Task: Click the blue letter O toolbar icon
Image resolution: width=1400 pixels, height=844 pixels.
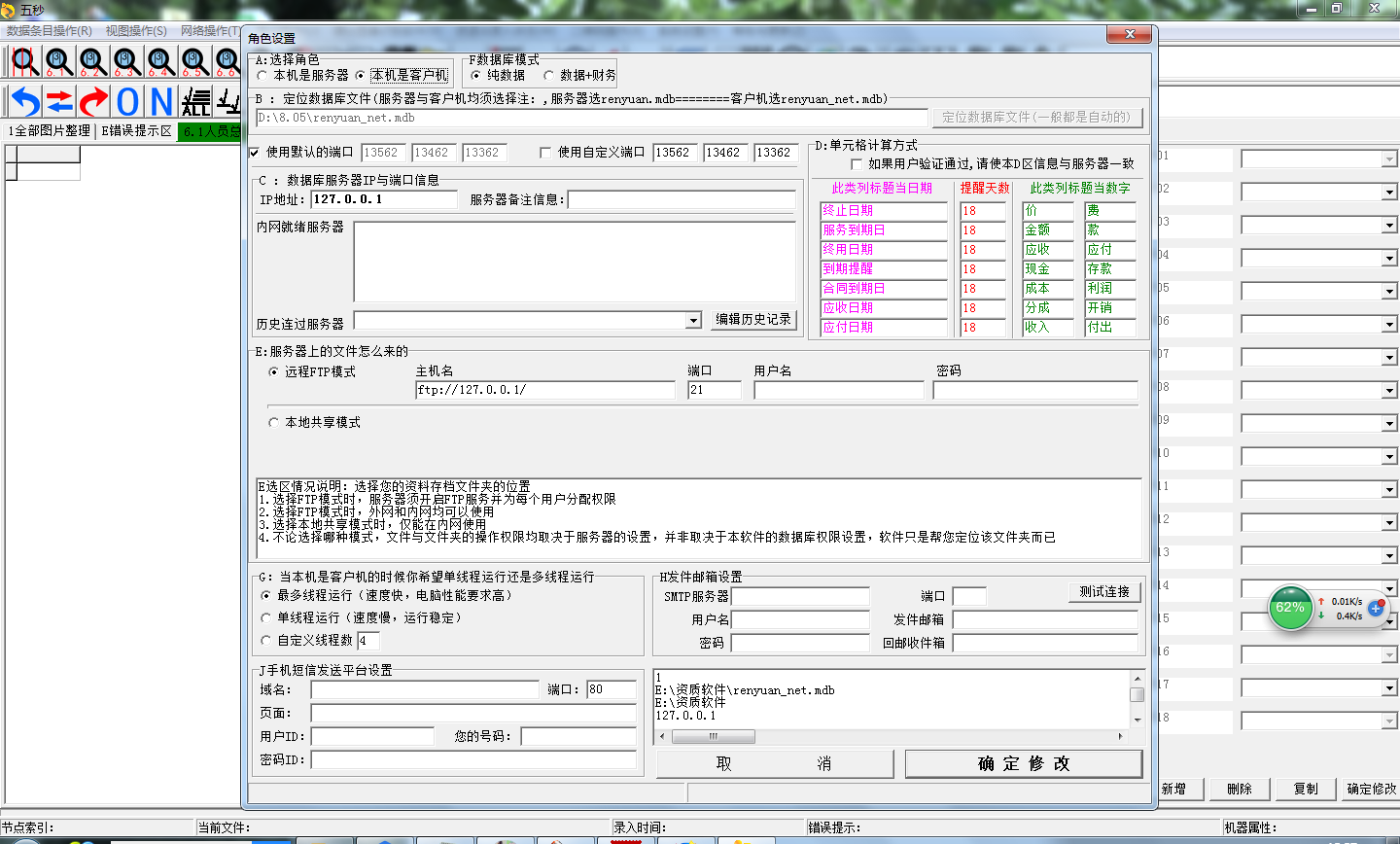Action: coord(128,101)
